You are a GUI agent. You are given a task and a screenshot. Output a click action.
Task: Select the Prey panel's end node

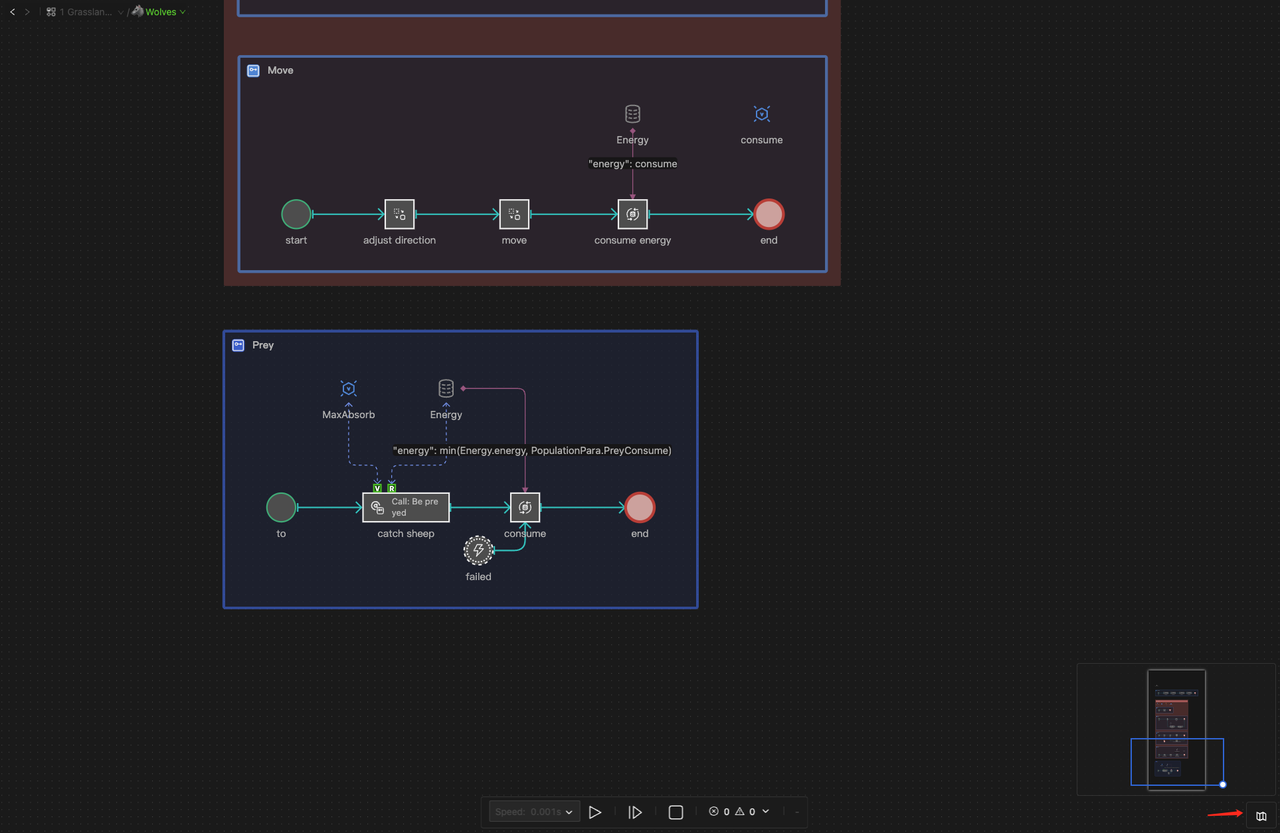click(640, 508)
